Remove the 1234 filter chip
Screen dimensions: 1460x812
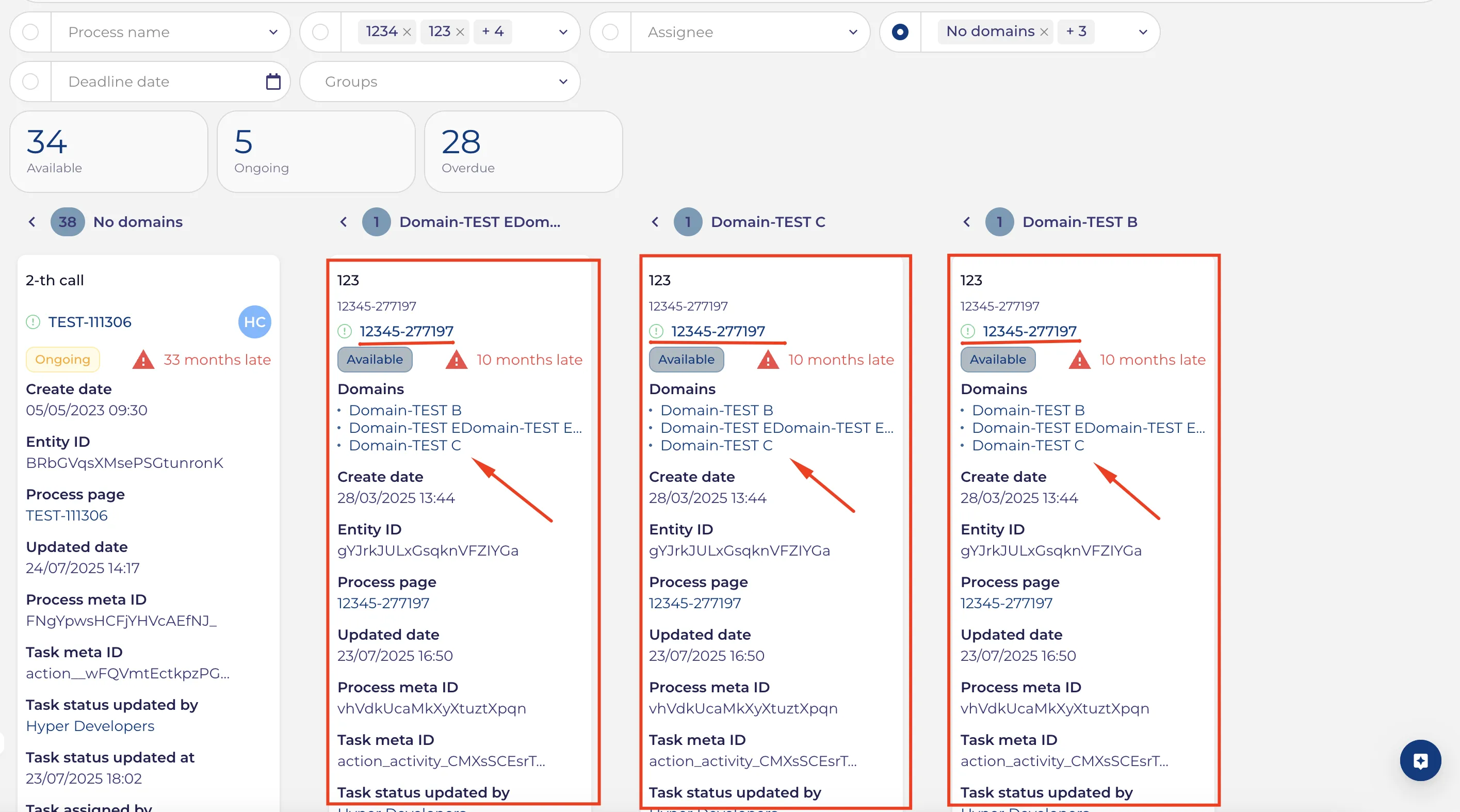407,33
